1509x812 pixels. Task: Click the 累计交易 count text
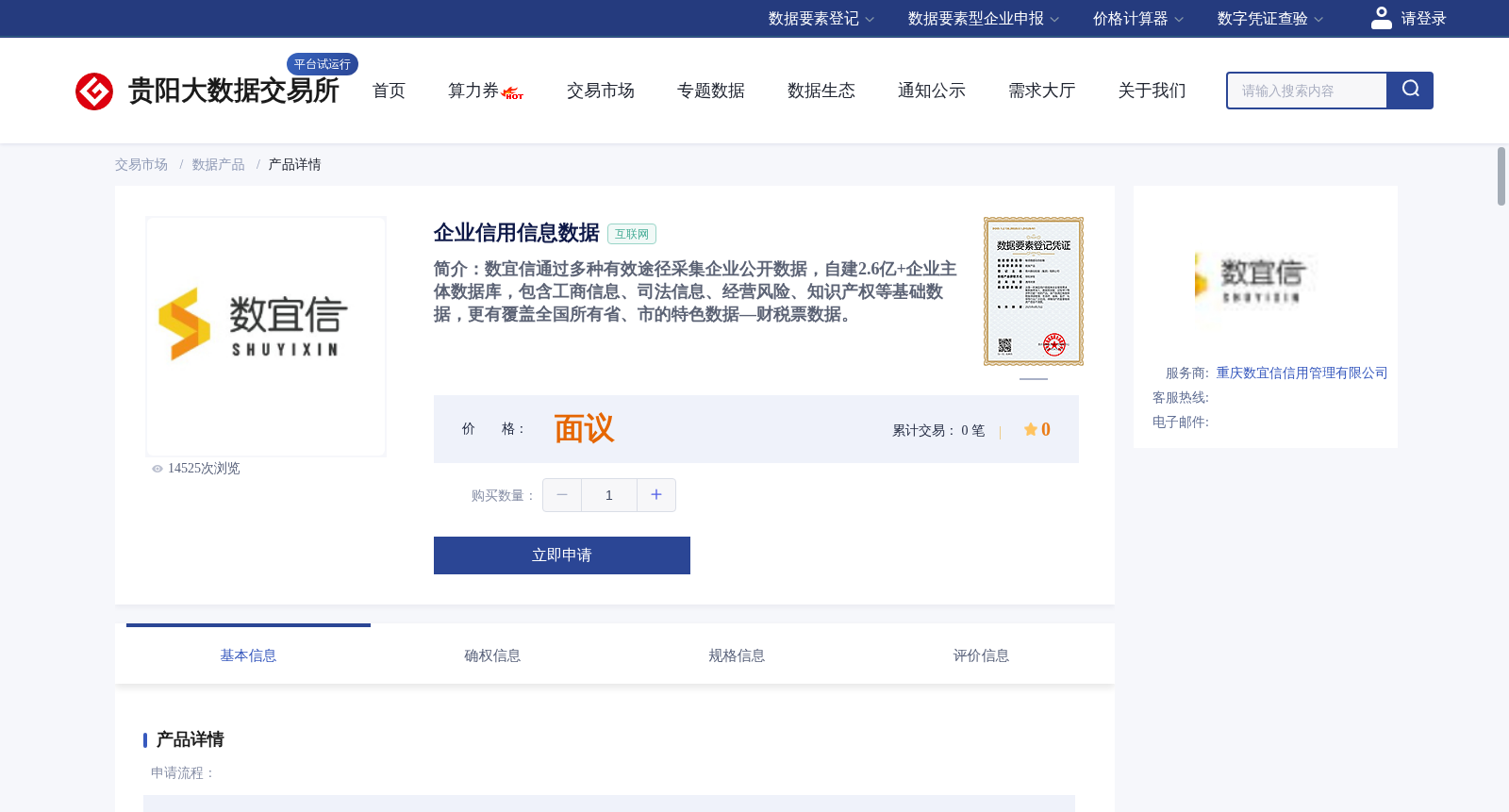click(x=938, y=431)
